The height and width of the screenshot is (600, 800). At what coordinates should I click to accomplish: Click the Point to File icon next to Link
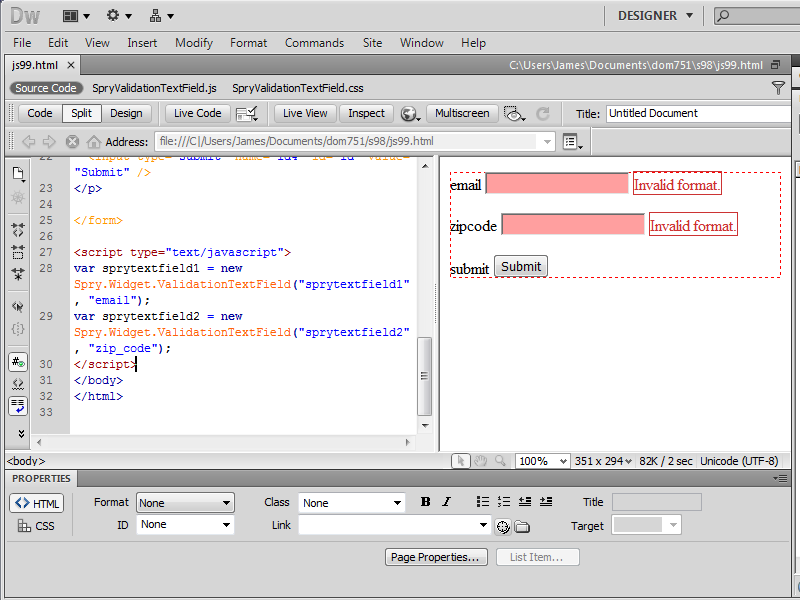tap(503, 526)
